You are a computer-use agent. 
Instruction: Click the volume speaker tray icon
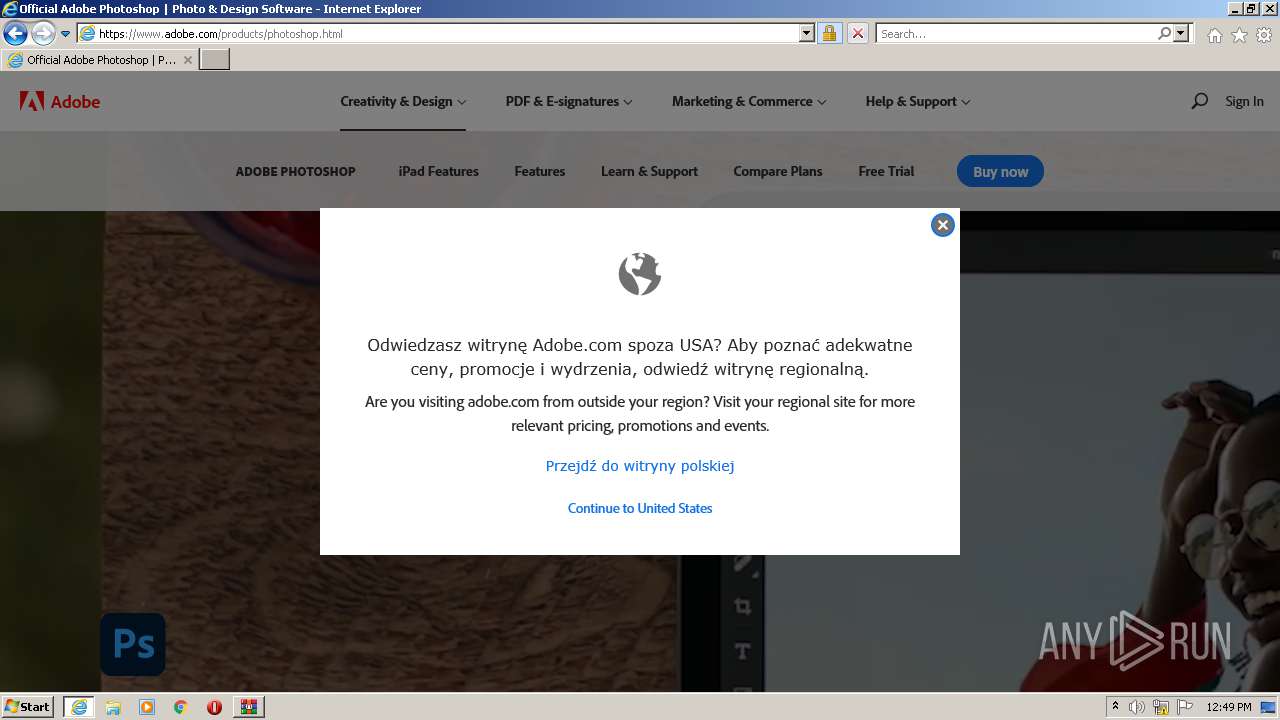[x=1137, y=707]
